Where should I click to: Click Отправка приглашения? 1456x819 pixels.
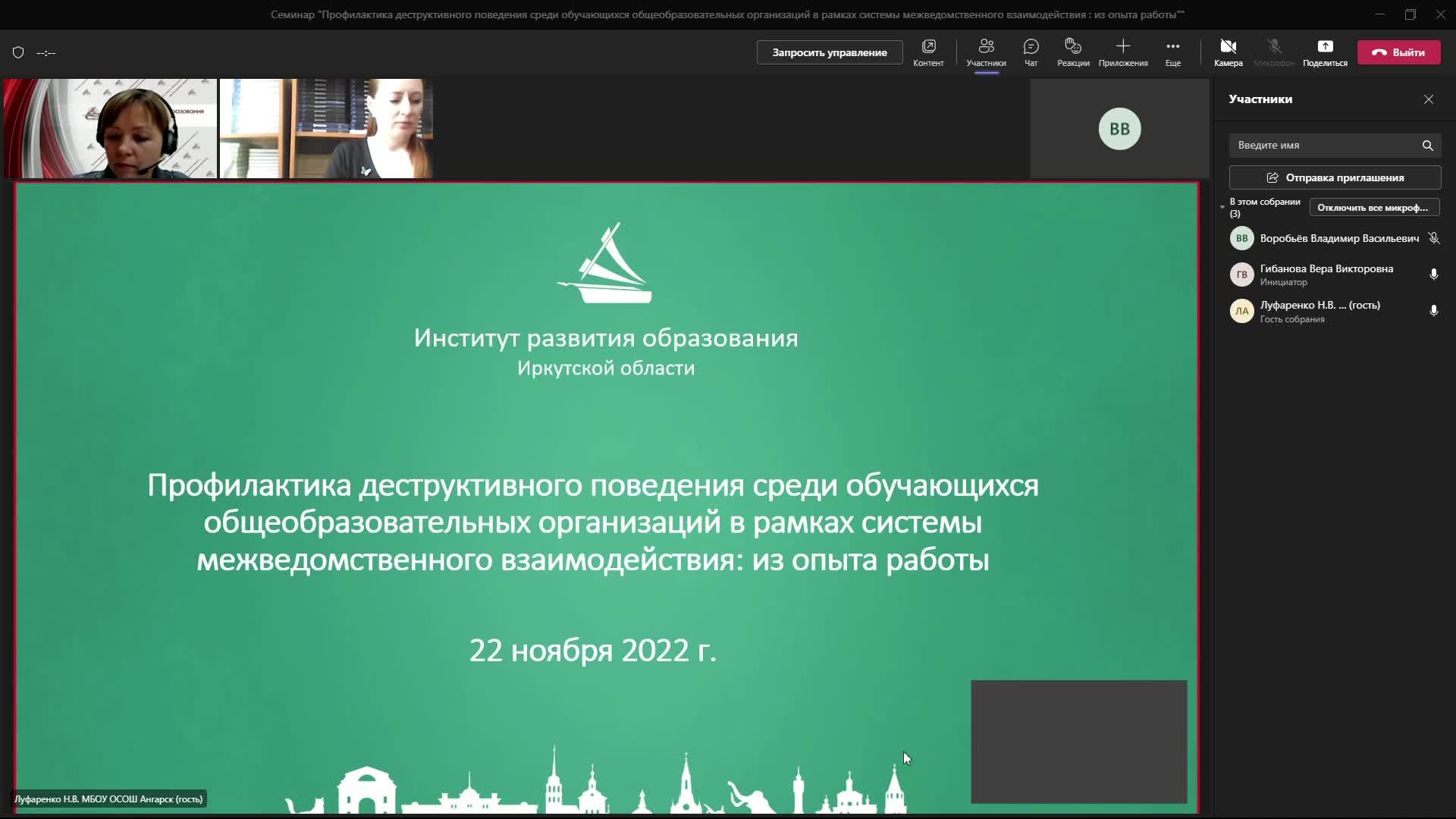pos(1334,177)
